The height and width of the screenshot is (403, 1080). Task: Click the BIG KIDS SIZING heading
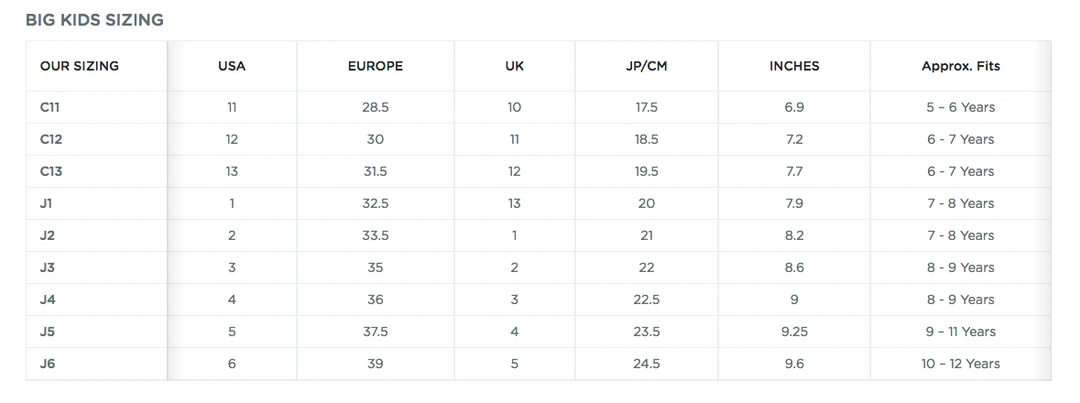[95, 20]
